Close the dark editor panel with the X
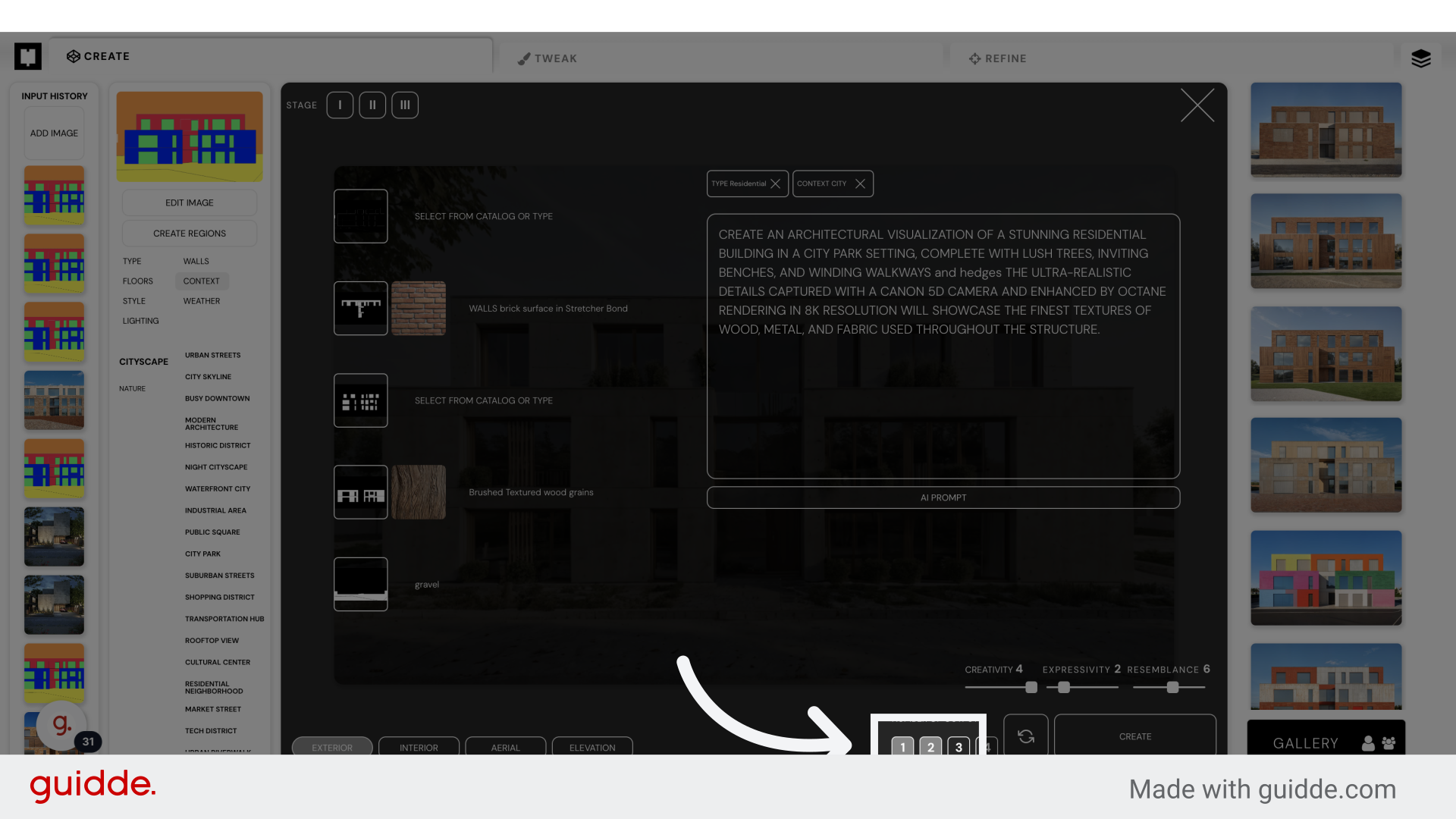 1197,105
